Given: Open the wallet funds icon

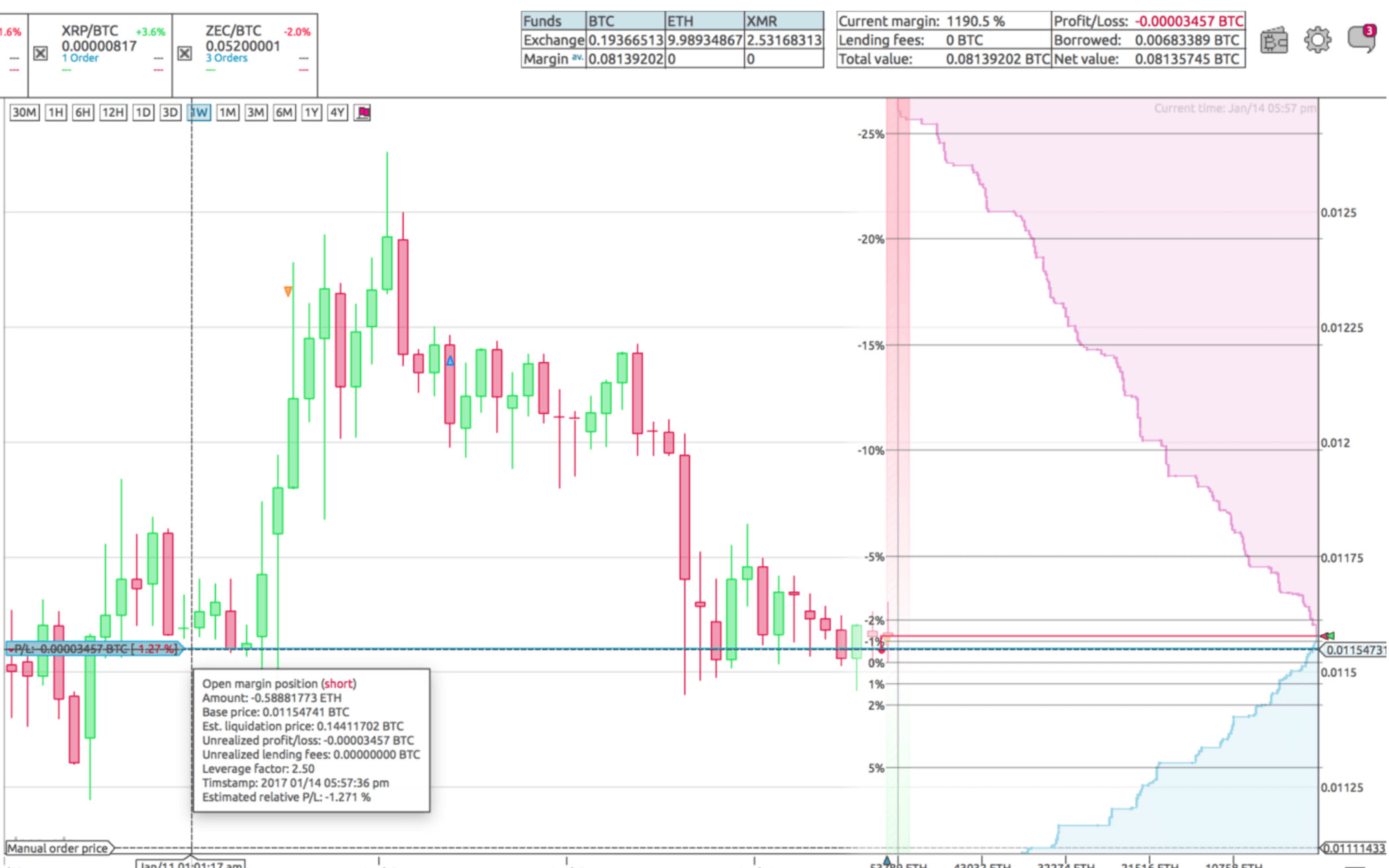Looking at the screenshot, I should 1274,41.
